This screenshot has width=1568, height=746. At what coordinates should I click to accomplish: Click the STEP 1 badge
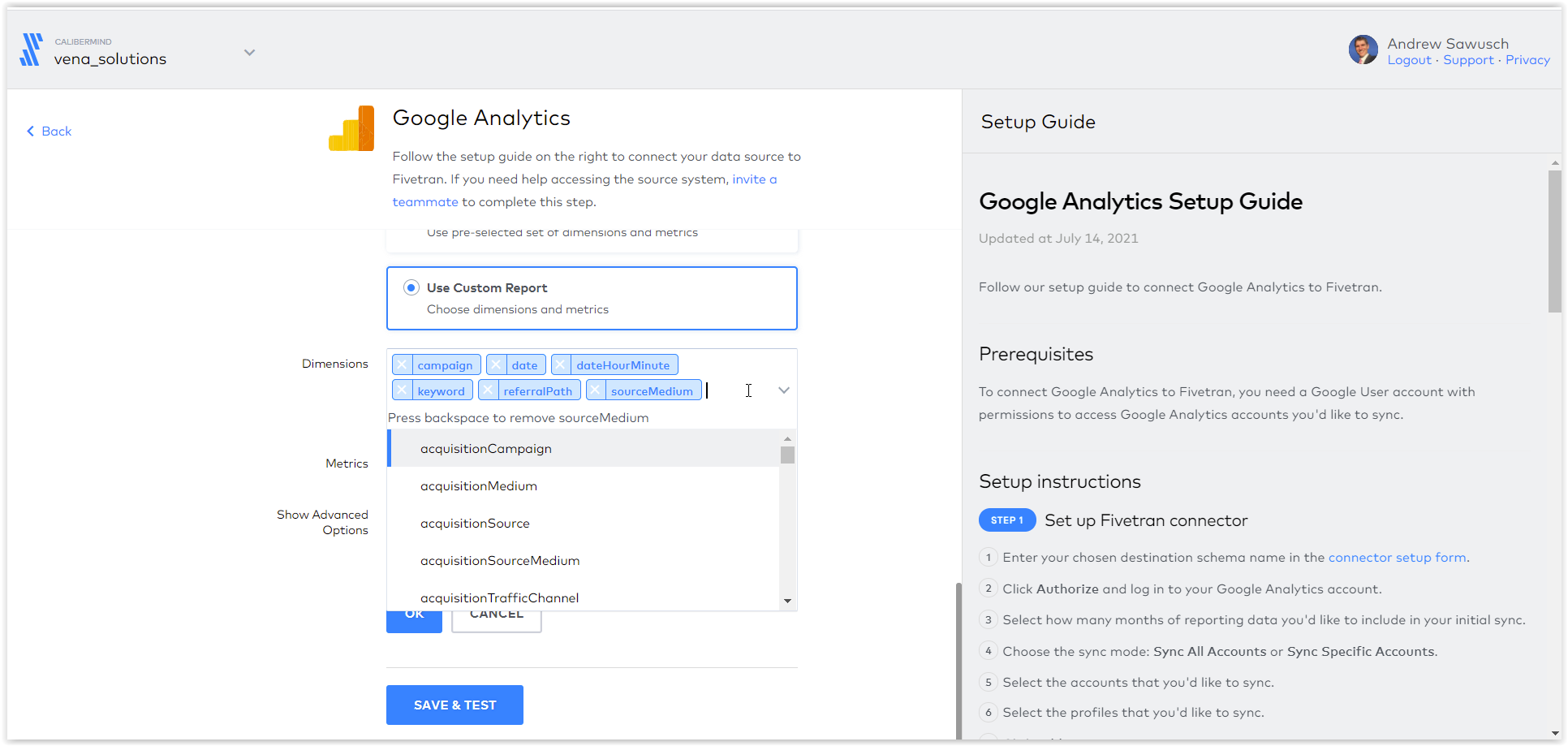click(1007, 520)
